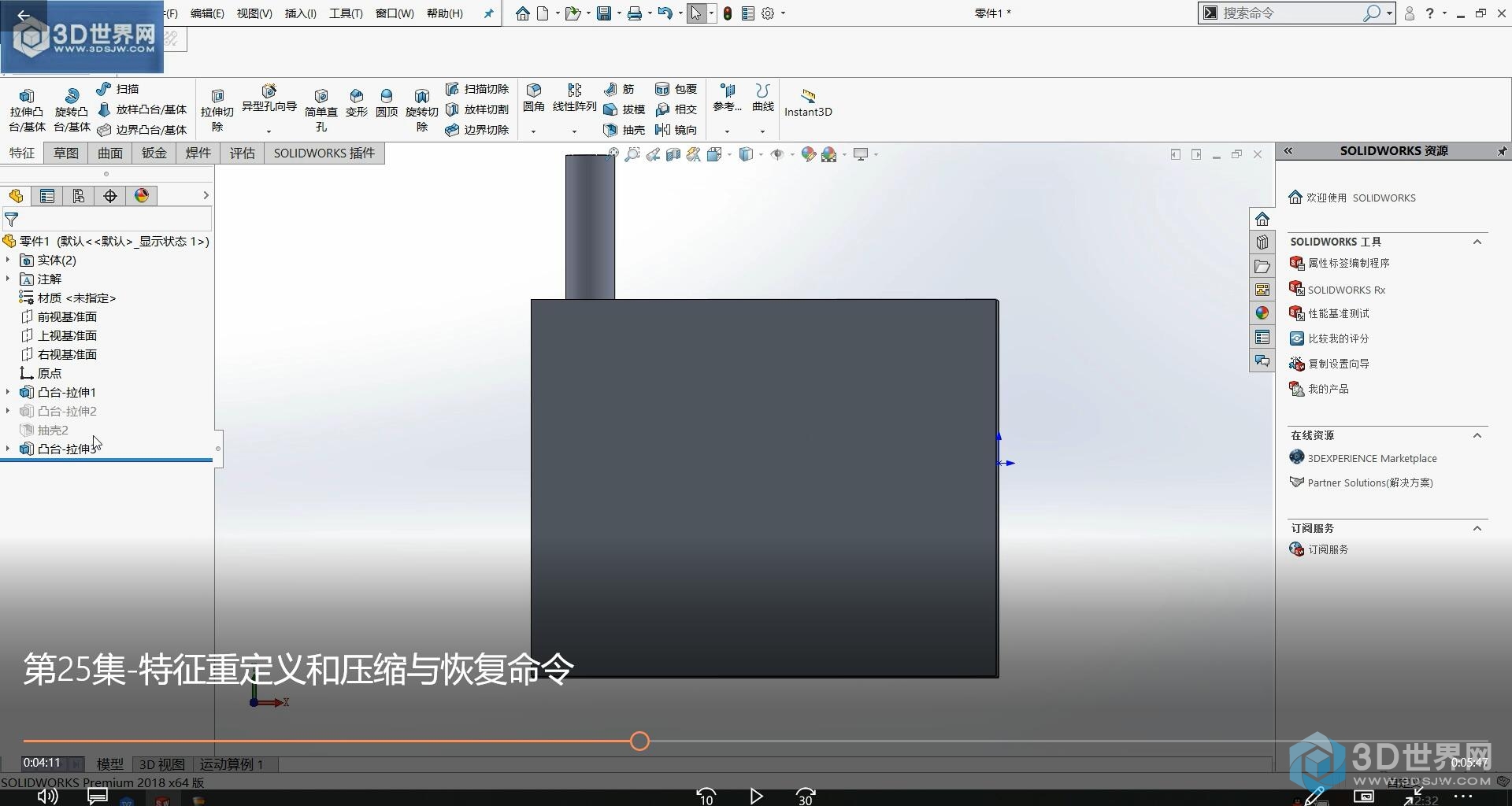Toggle the select cursor tool
Viewport: 1512px width, 806px height.
(x=696, y=13)
